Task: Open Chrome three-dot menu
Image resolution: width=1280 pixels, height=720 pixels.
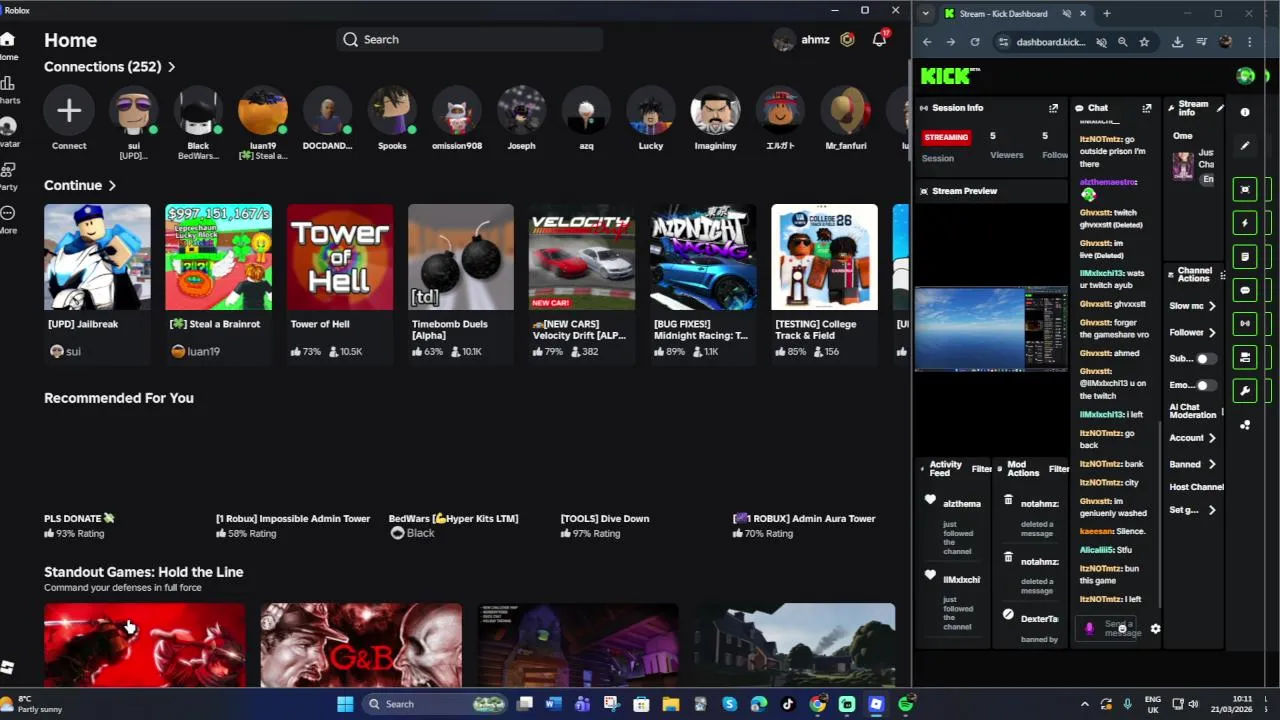Action: coord(1249,42)
